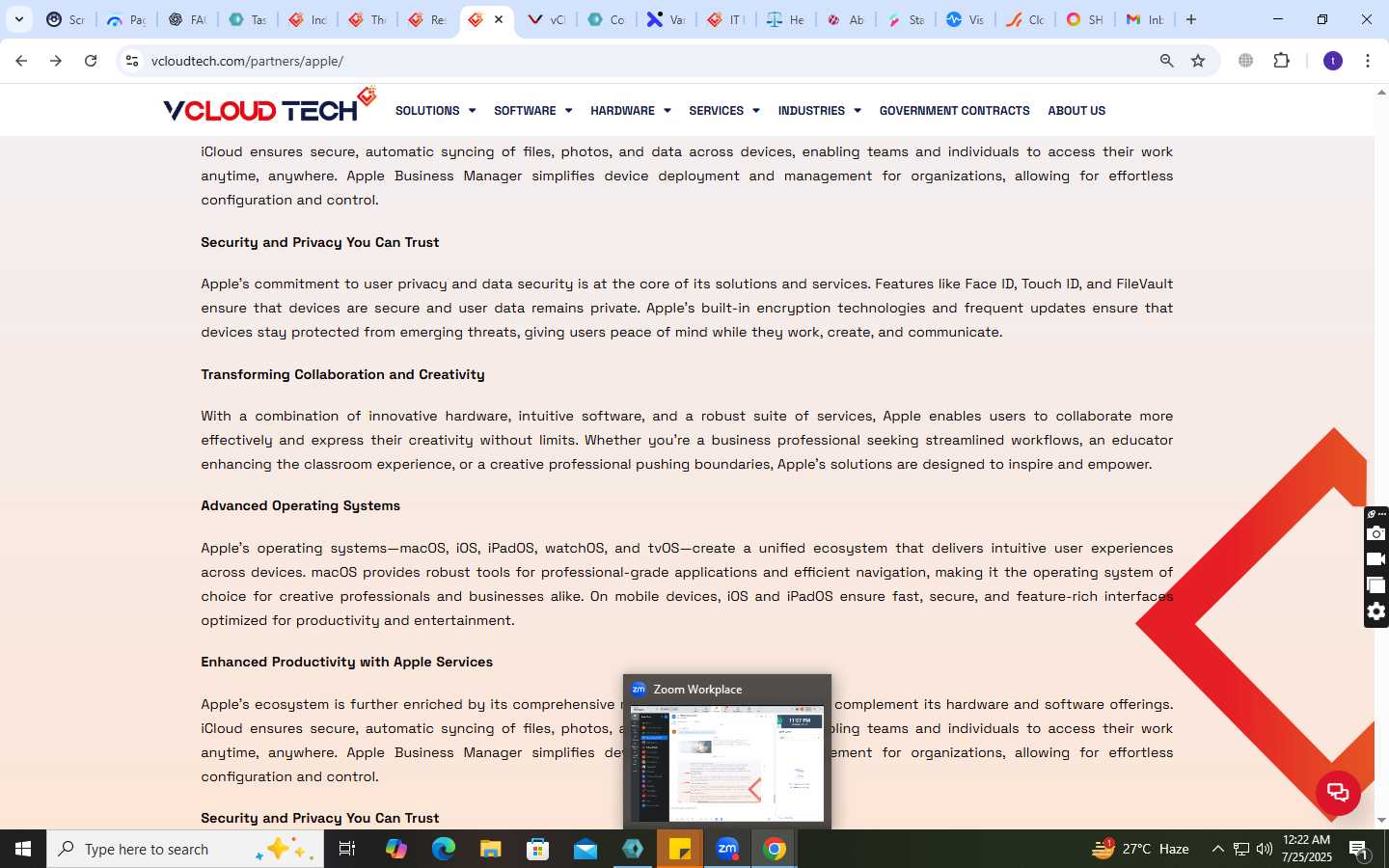This screenshot has width=1389, height=868.
Task: Click the vCloud Tech logo
Action: click(269, 106)
